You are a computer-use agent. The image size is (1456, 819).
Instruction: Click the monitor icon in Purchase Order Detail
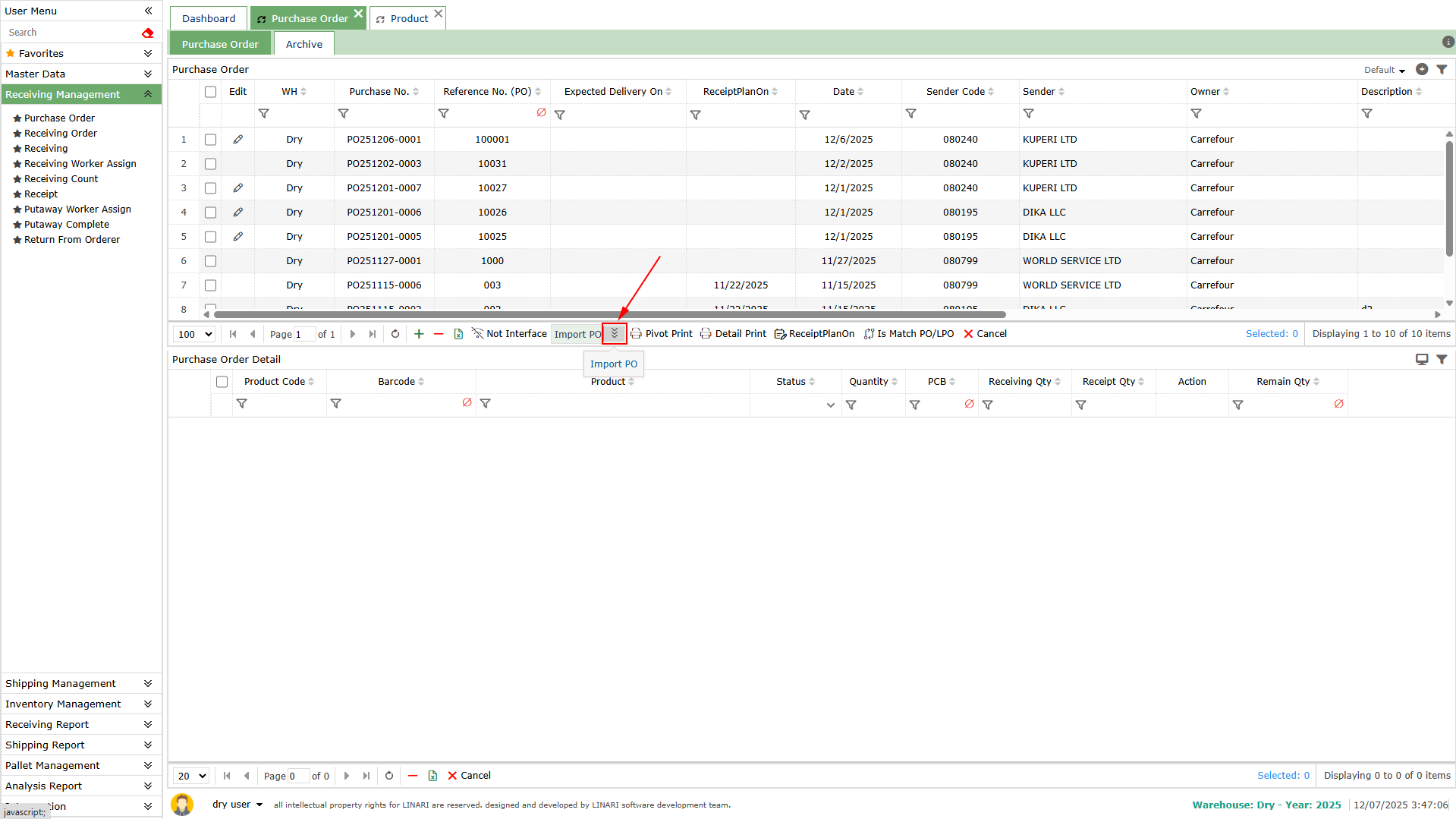1422,359
